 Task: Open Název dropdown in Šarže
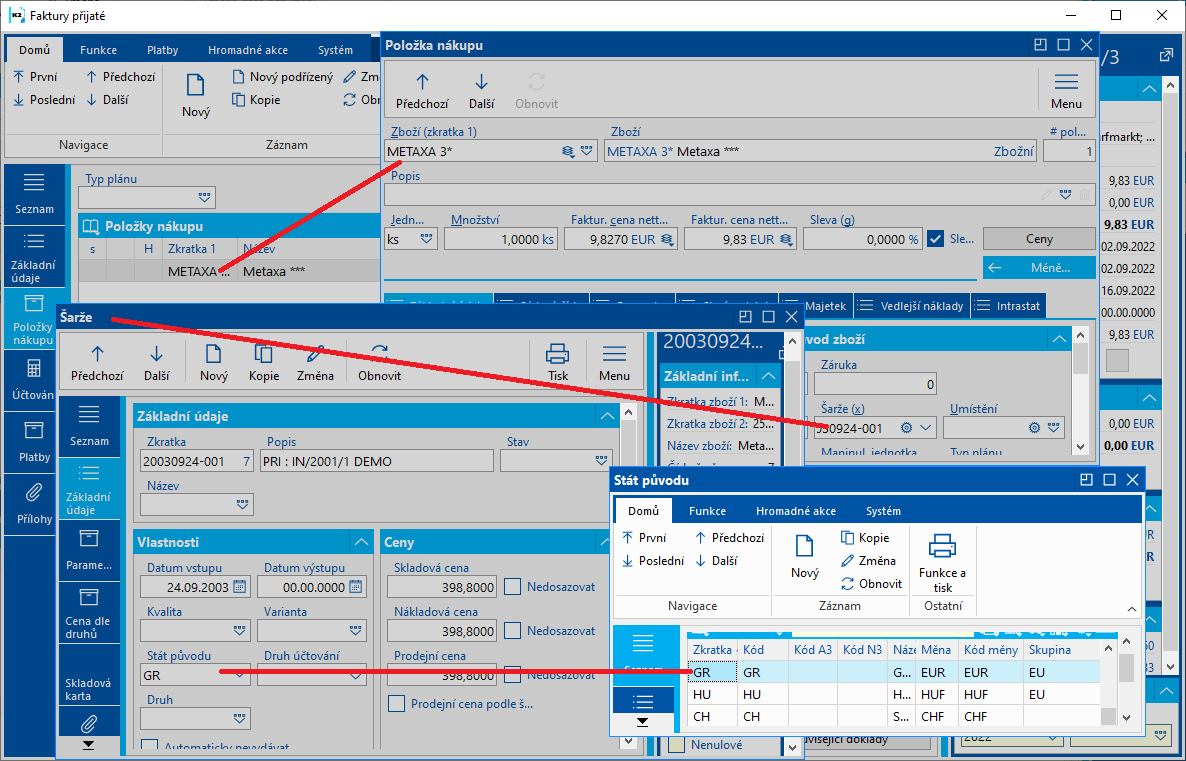[242, 505]
